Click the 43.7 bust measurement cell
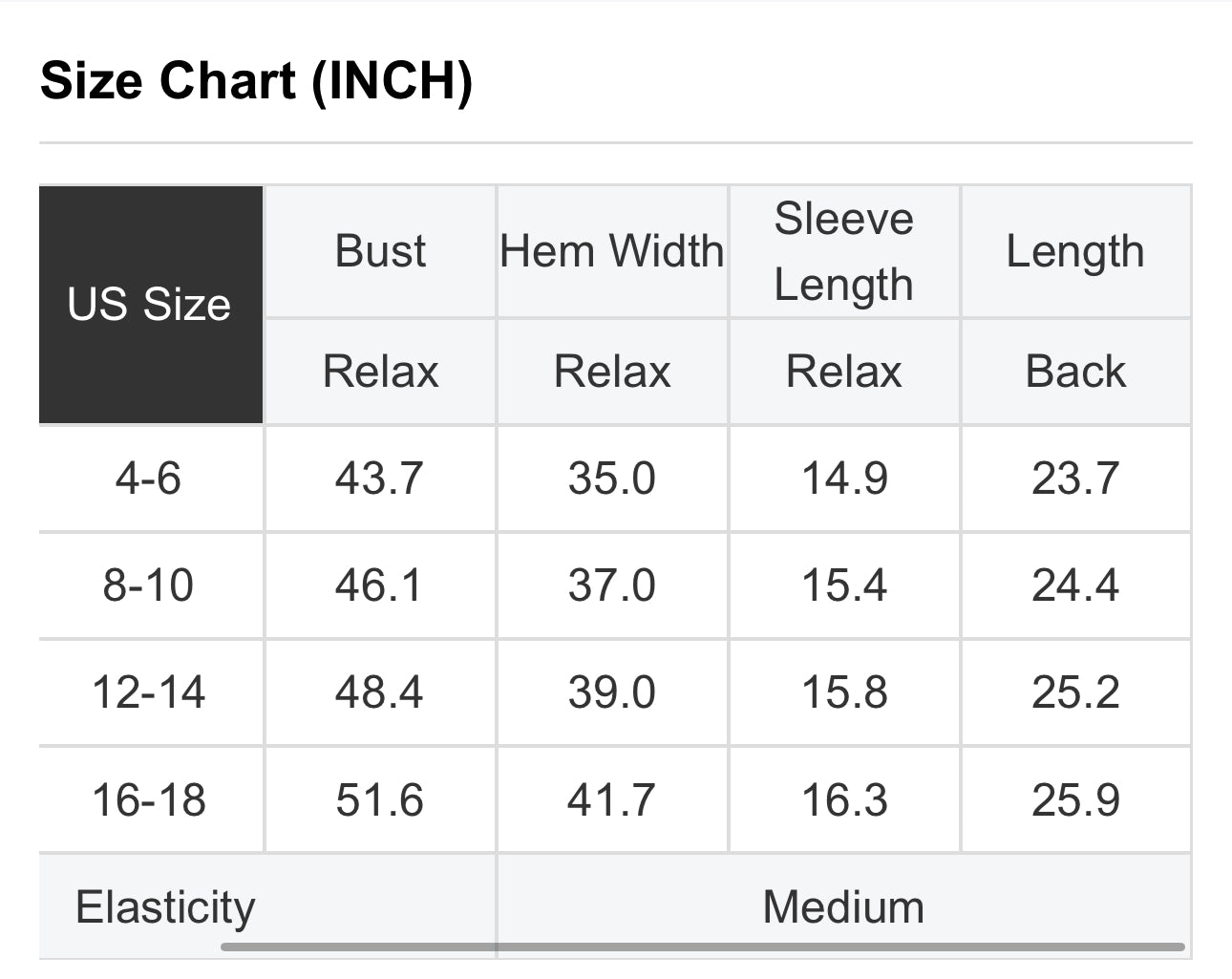 pos(379,478)
